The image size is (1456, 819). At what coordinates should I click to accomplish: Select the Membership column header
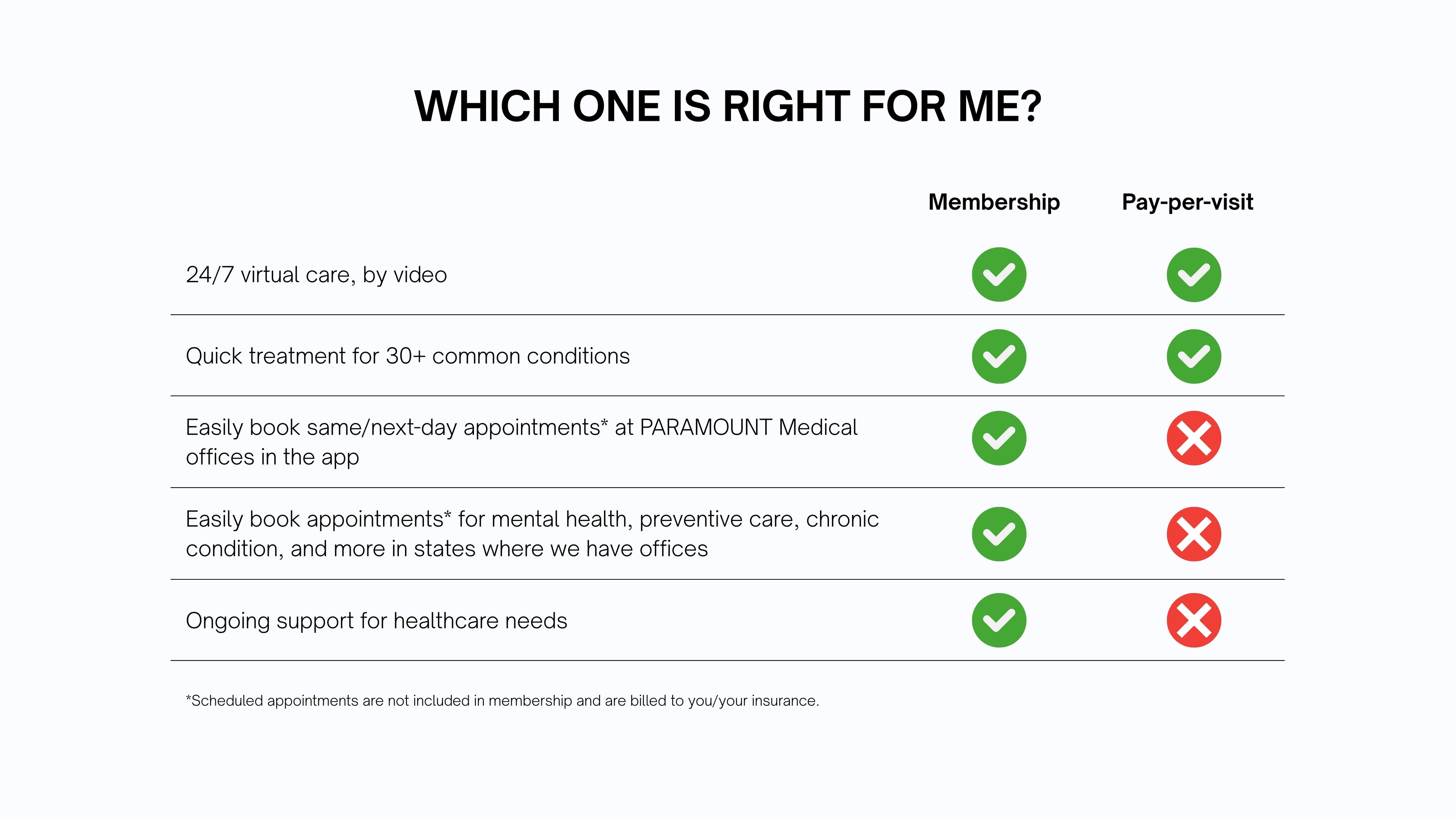[994, 202]
